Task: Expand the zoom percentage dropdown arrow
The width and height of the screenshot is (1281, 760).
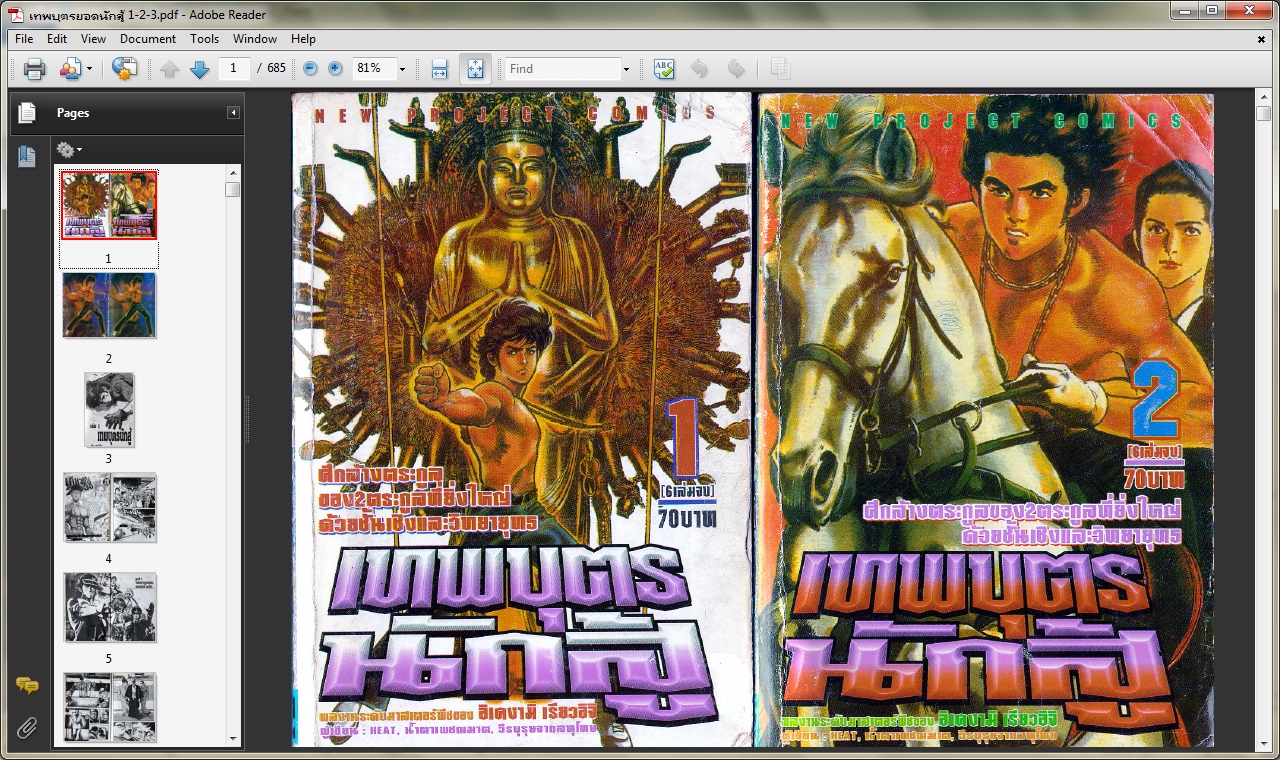Action: click(402, 69)
